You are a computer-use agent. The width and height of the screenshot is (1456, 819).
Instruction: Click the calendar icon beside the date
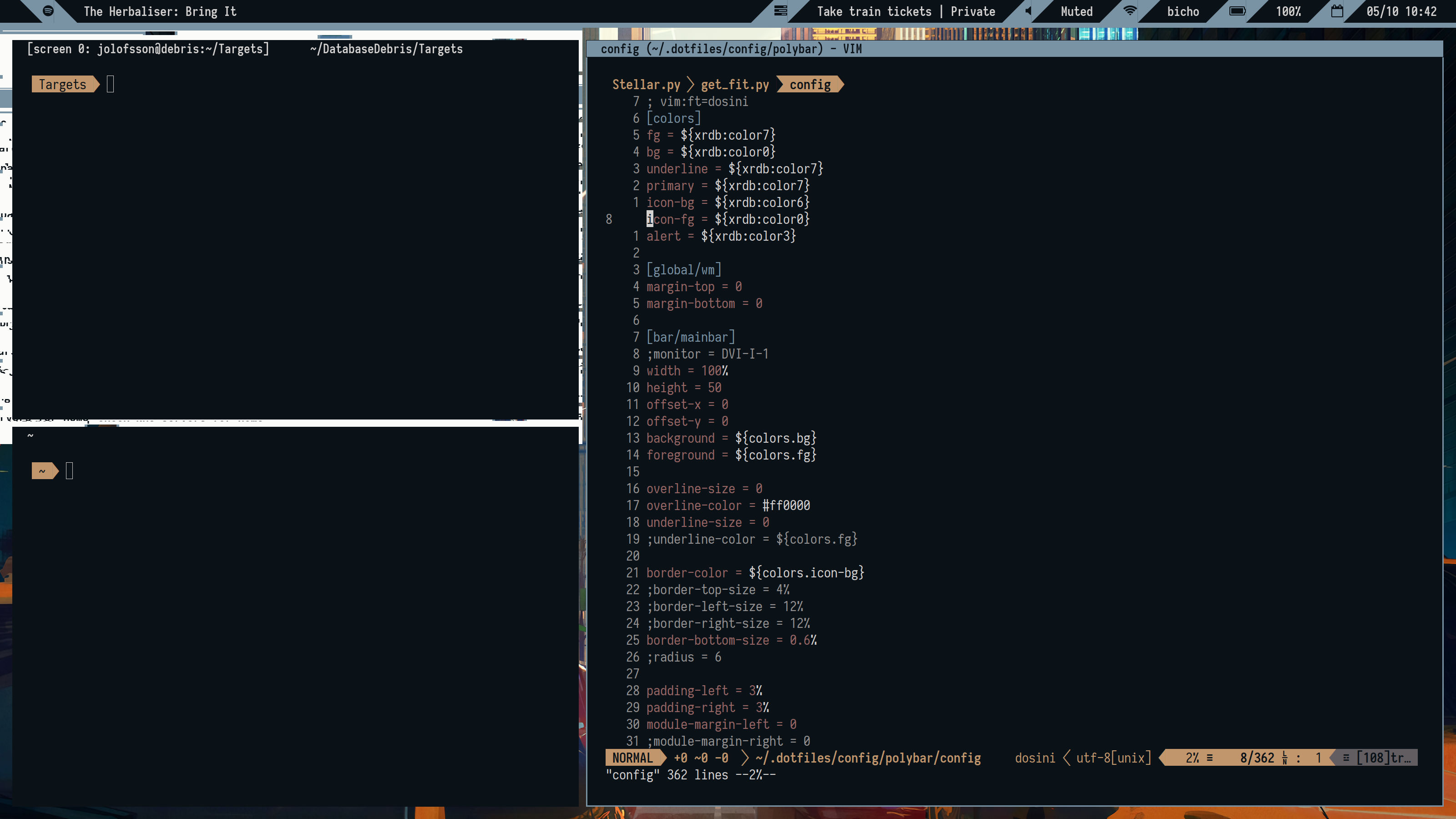[x=1337, y=11]
